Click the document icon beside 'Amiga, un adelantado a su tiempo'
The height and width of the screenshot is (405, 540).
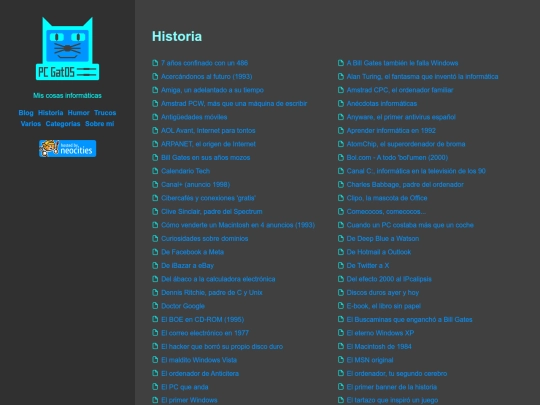[155, 90]
